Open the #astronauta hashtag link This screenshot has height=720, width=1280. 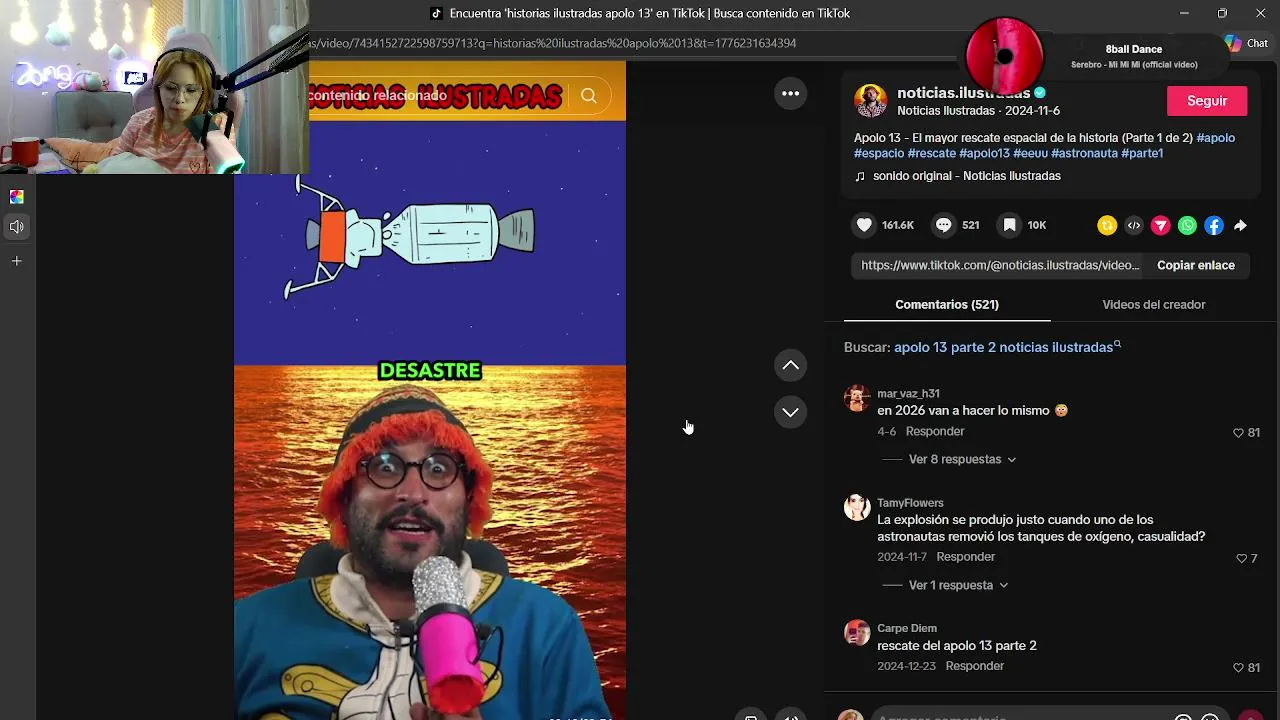click(x=1084, y=154)
